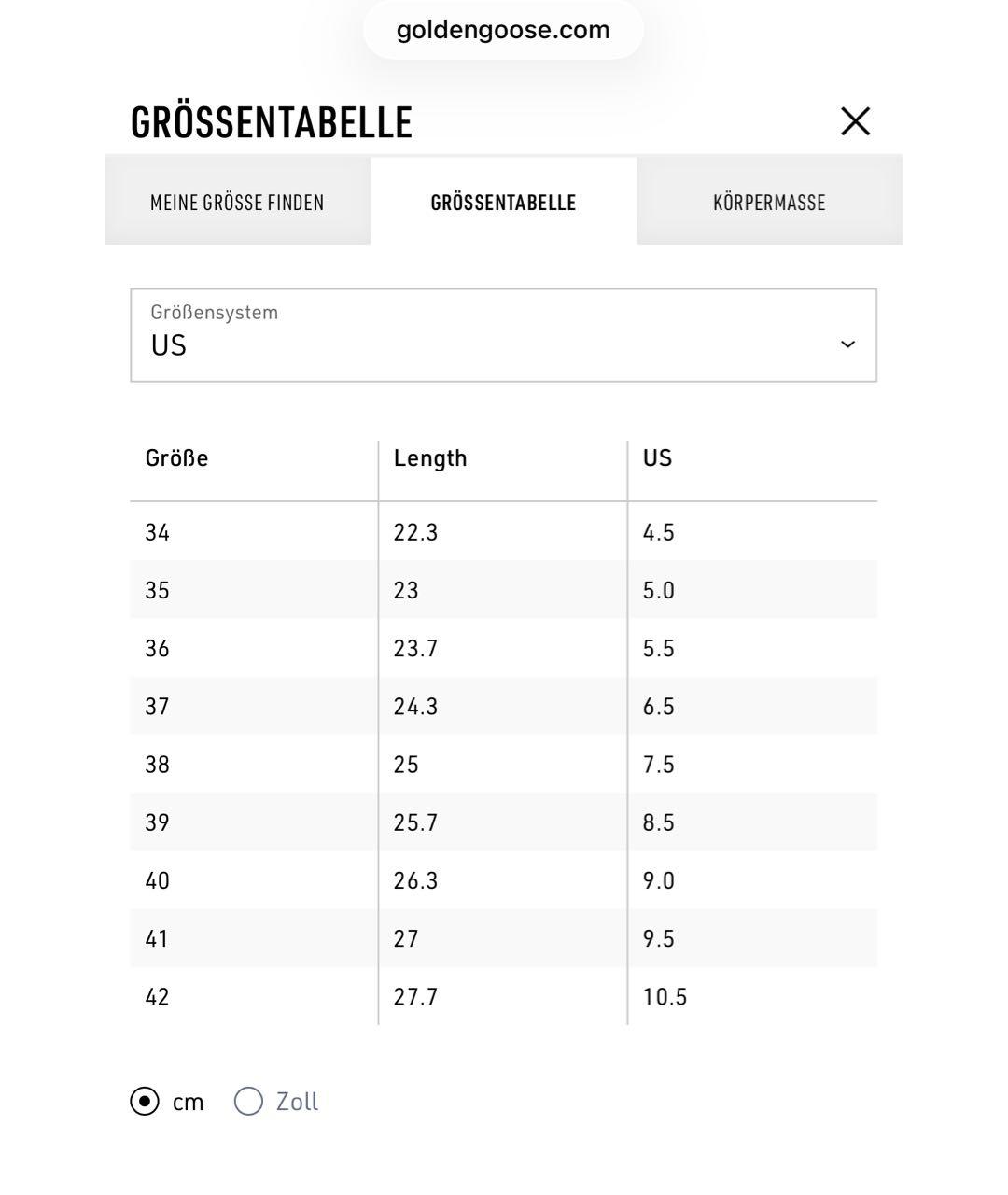Open the Größensystem dropdown
The width and height of the screenshot is (1008, 1195).
point(503,335)
